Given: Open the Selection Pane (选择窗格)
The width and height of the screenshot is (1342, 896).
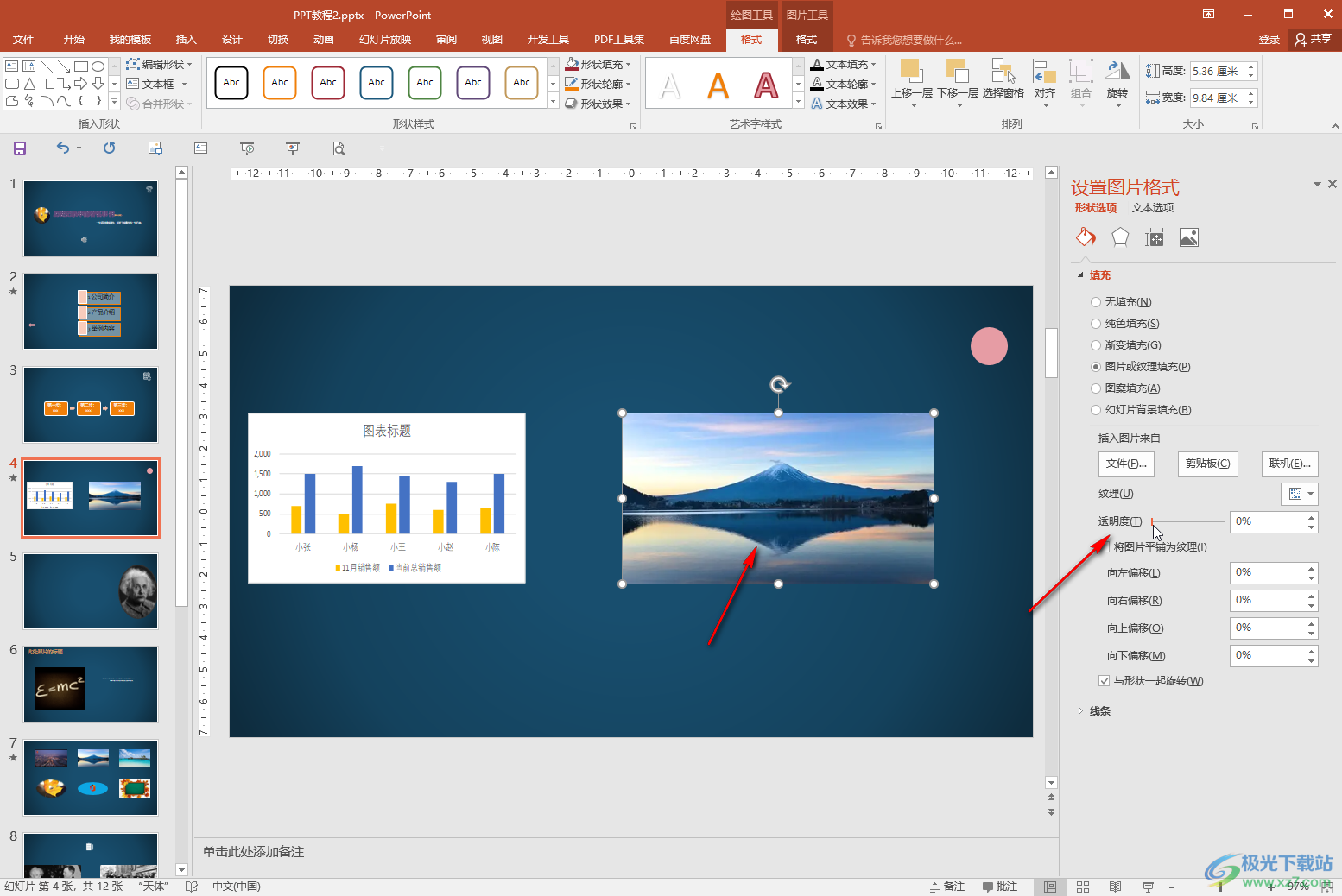Looking at the screenshot, I should (x=1003, y=80).
